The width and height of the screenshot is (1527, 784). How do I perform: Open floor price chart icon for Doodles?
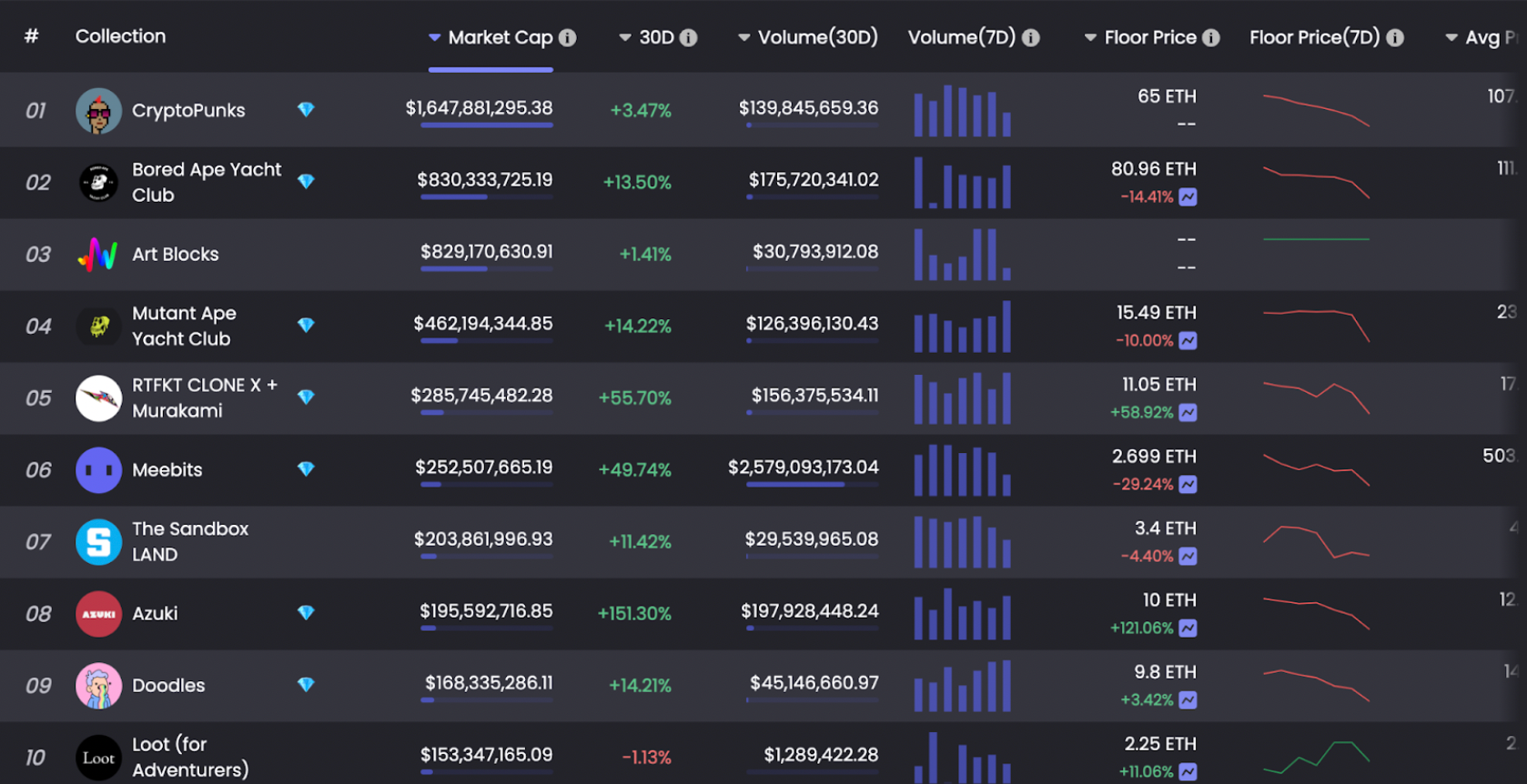pyautogui.click(x=1188, y=699)
